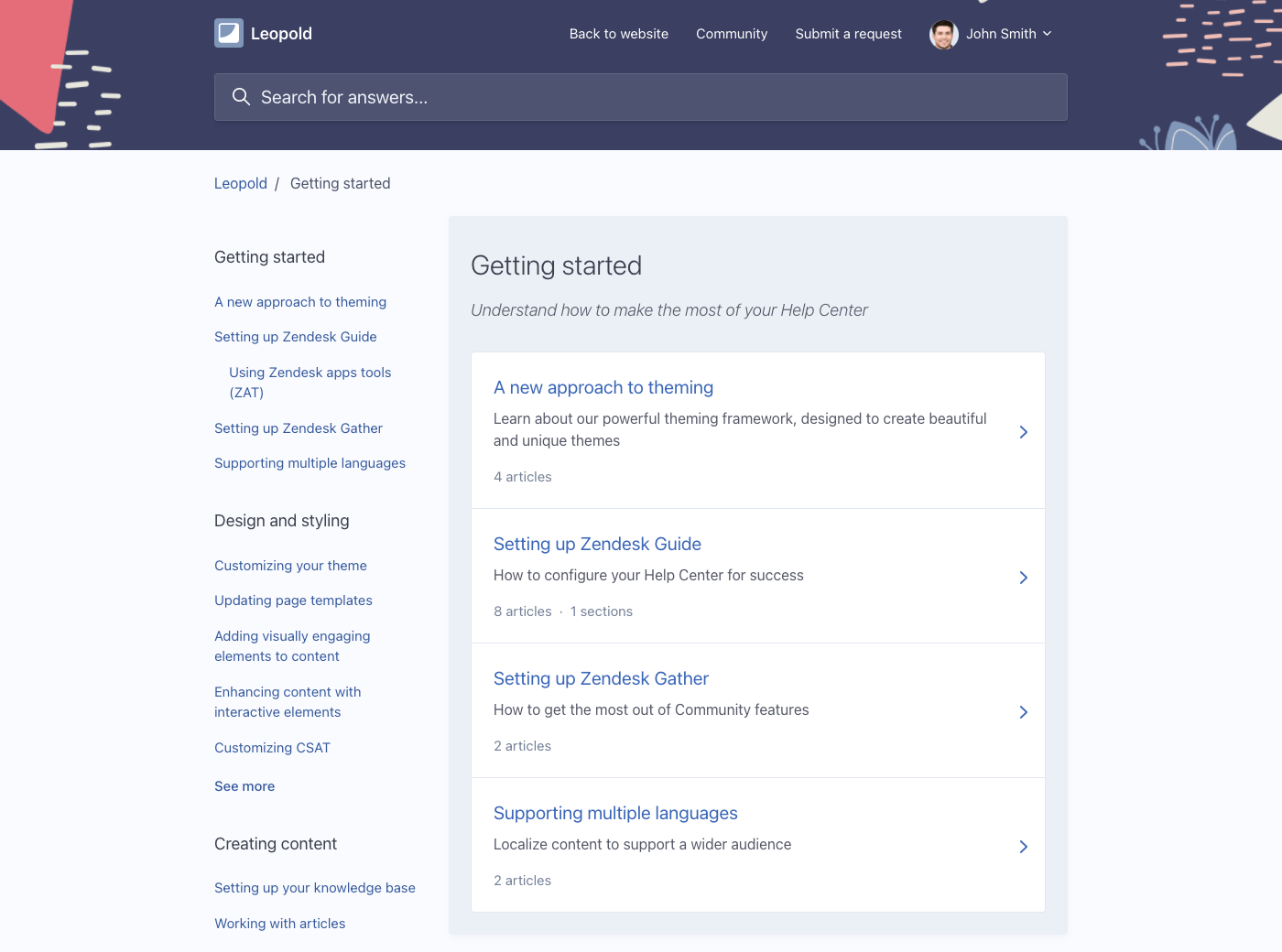This screenshot has height=952, width=1282.
Task: Click chevron arrow beside Setting up Zendesk Guide
Action: 1023,578
